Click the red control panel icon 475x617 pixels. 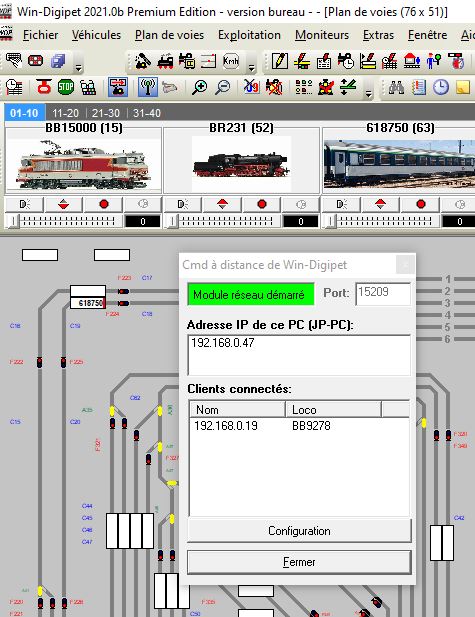pos(36,61)
